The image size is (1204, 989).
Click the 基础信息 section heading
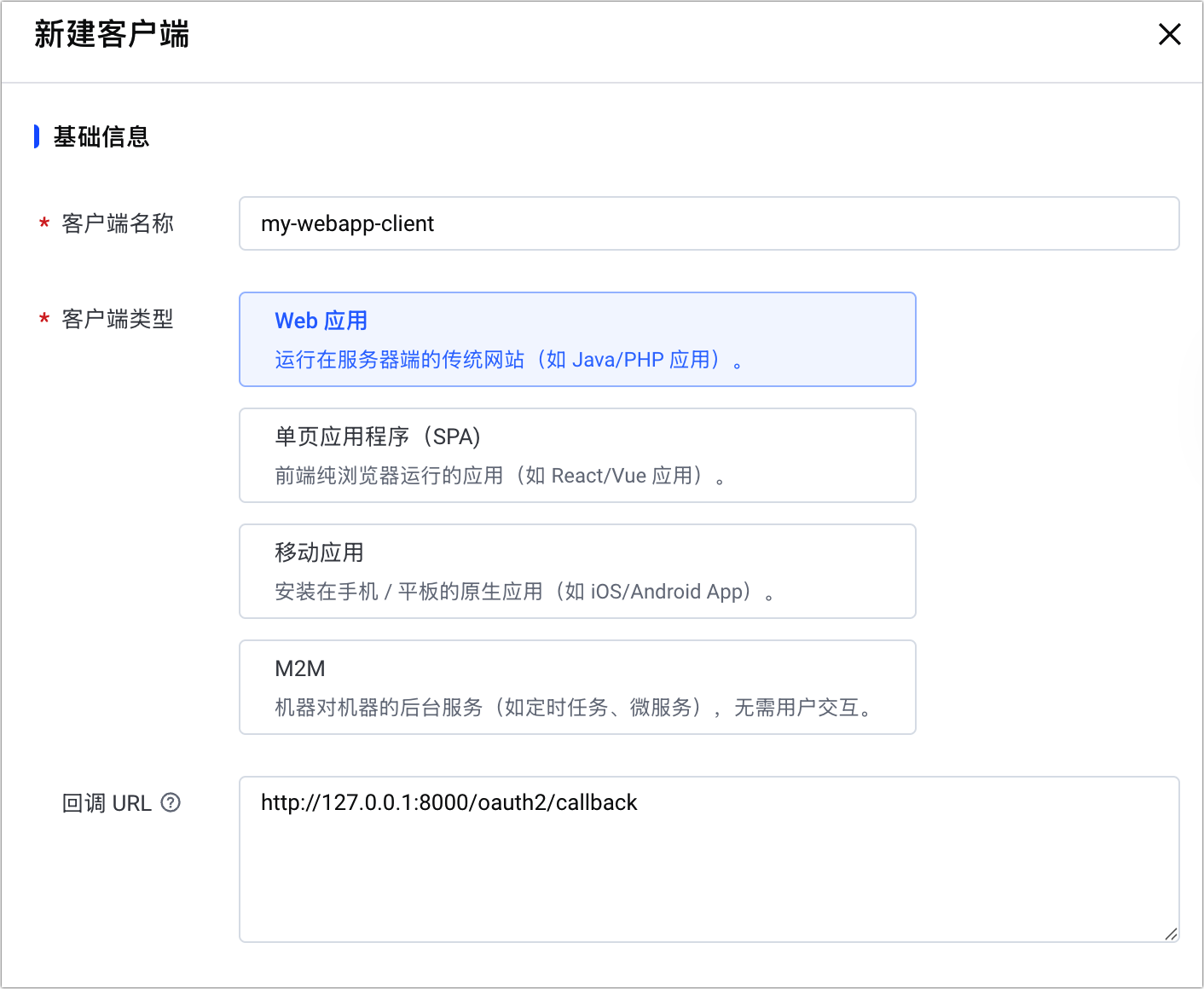click(101, 136)
